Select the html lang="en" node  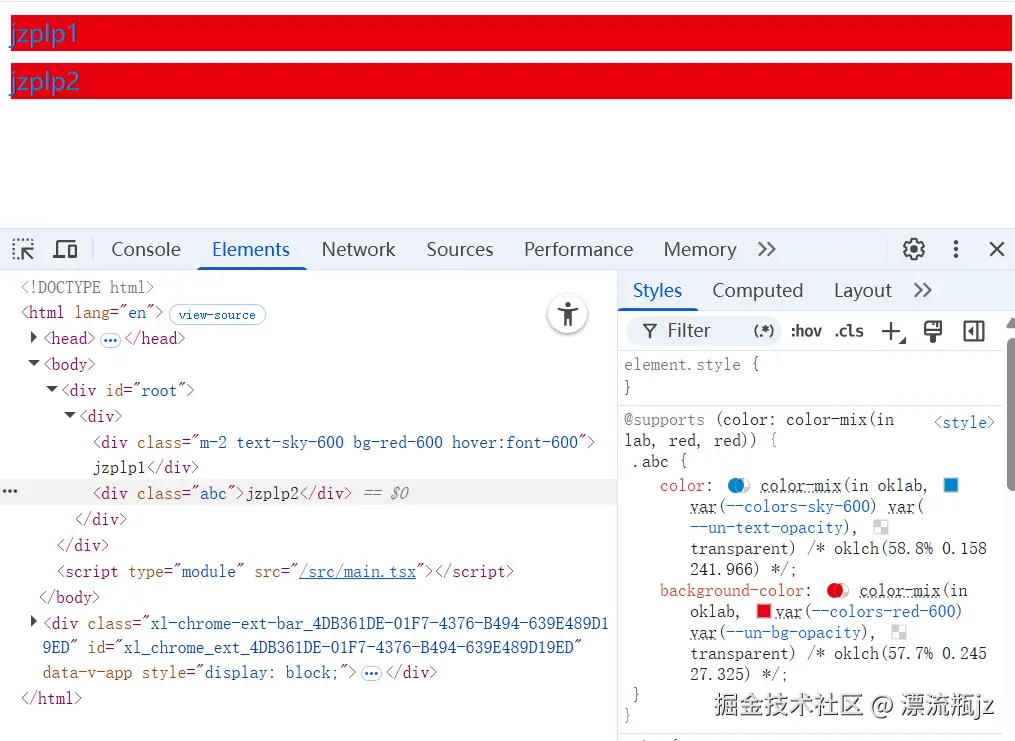point(91,313)
